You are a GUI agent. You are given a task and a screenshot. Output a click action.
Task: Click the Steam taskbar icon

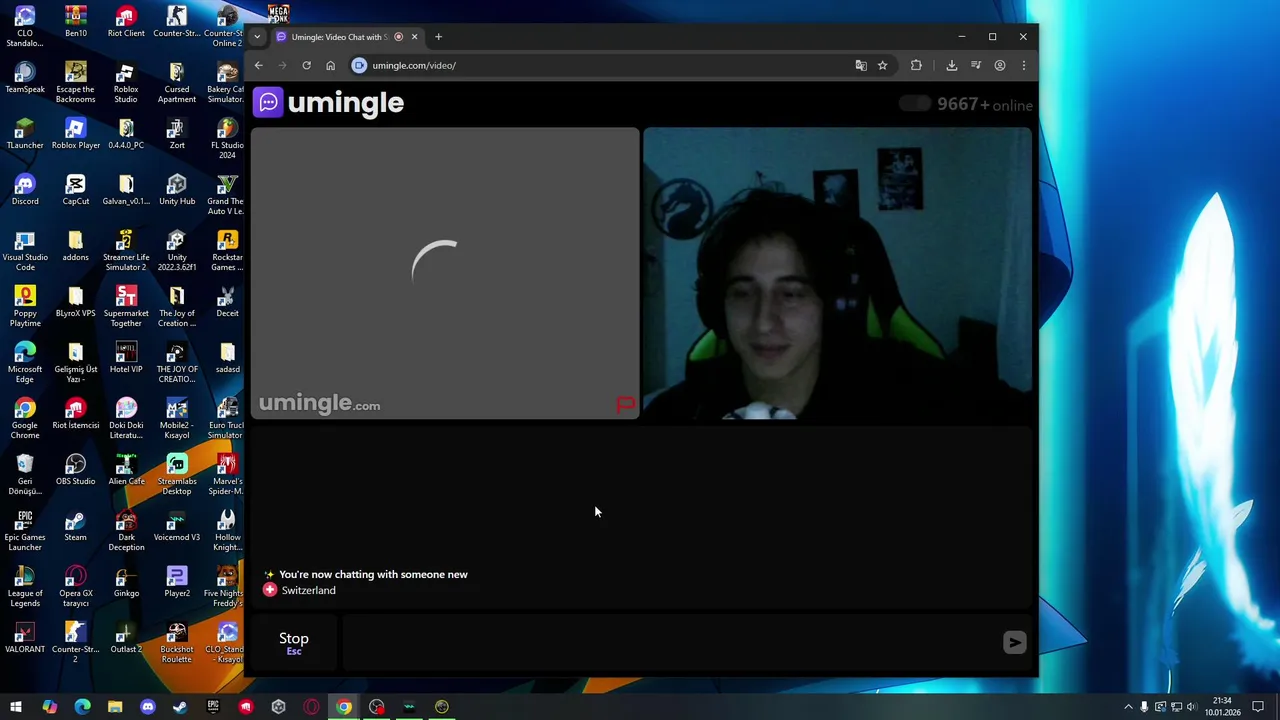[x=180, y=707]
